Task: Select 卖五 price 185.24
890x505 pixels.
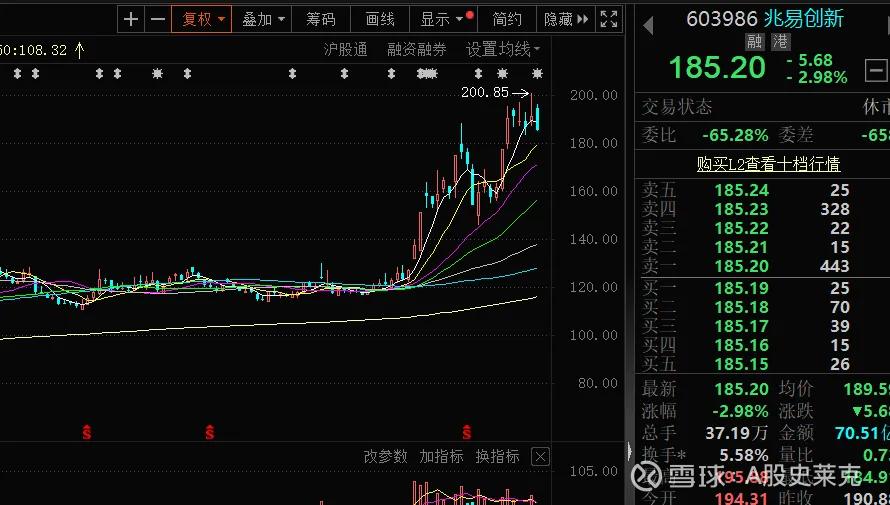Action: [741, 191]
